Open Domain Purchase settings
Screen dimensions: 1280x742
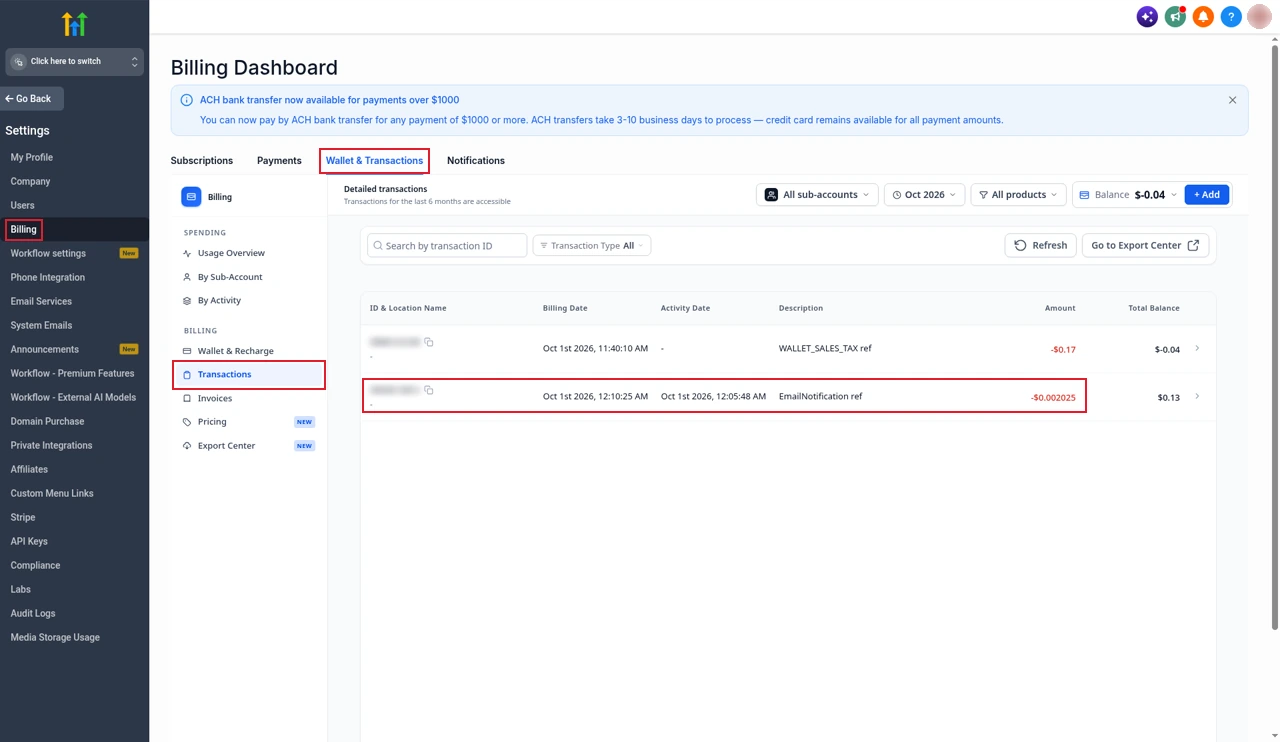[47, 421]
